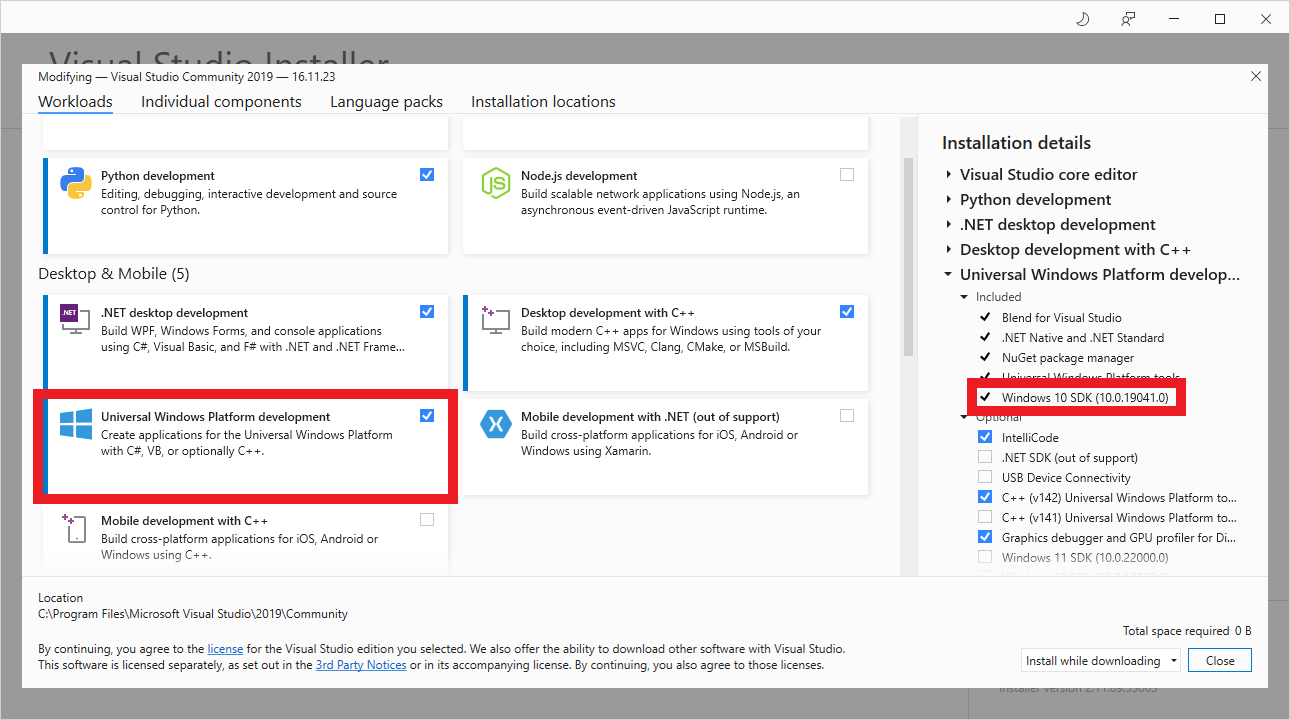Close the Modifying dialog with the X
Viewport: 1290px width, 720px height.
pyautogui.click(x=1256, y=76)
